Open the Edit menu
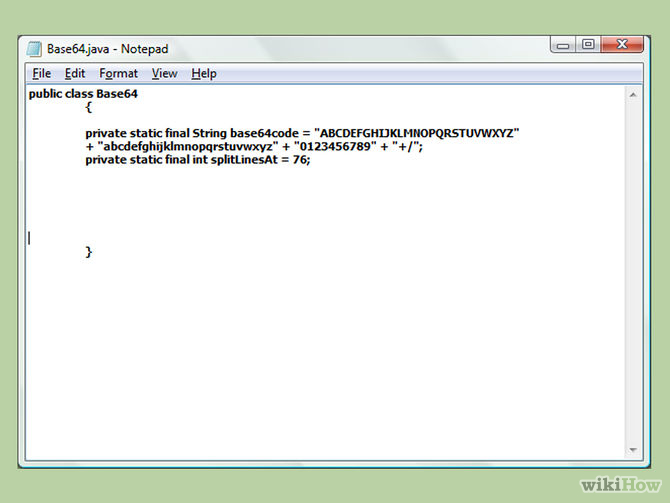The height and width of the screenshot is (503, 670). 75,74
